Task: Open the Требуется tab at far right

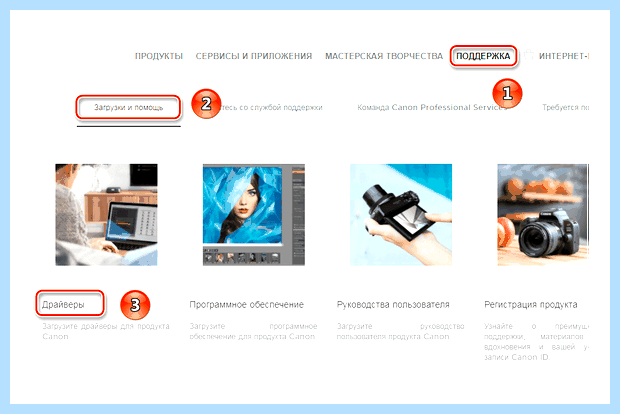Action: 565,107
